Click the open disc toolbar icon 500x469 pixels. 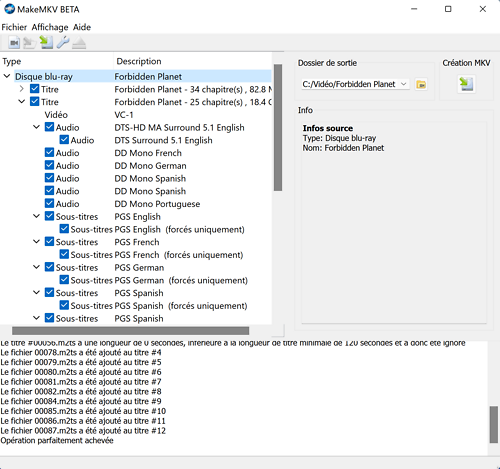30,43
